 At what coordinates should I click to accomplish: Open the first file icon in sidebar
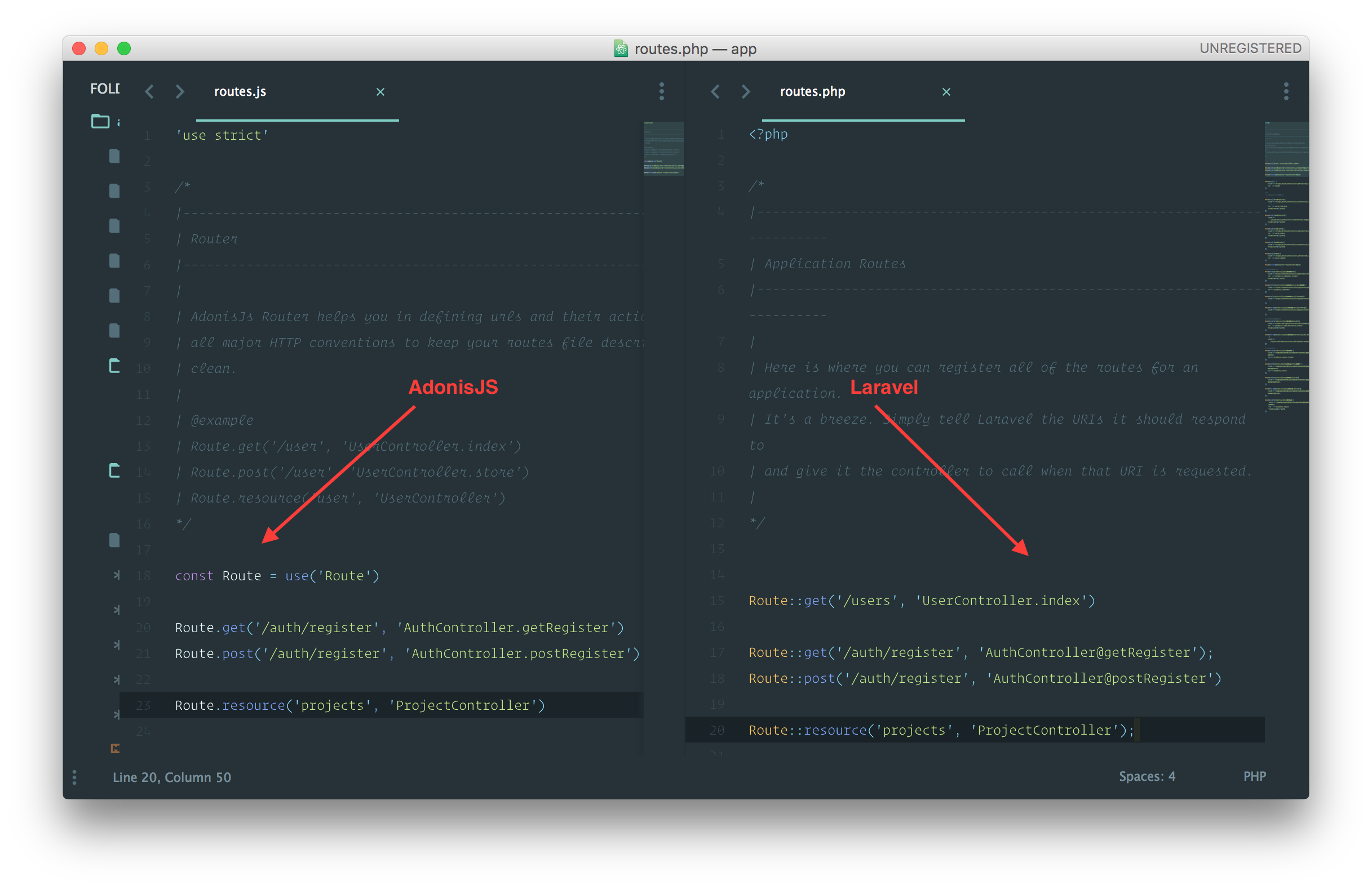pos(115,156)
